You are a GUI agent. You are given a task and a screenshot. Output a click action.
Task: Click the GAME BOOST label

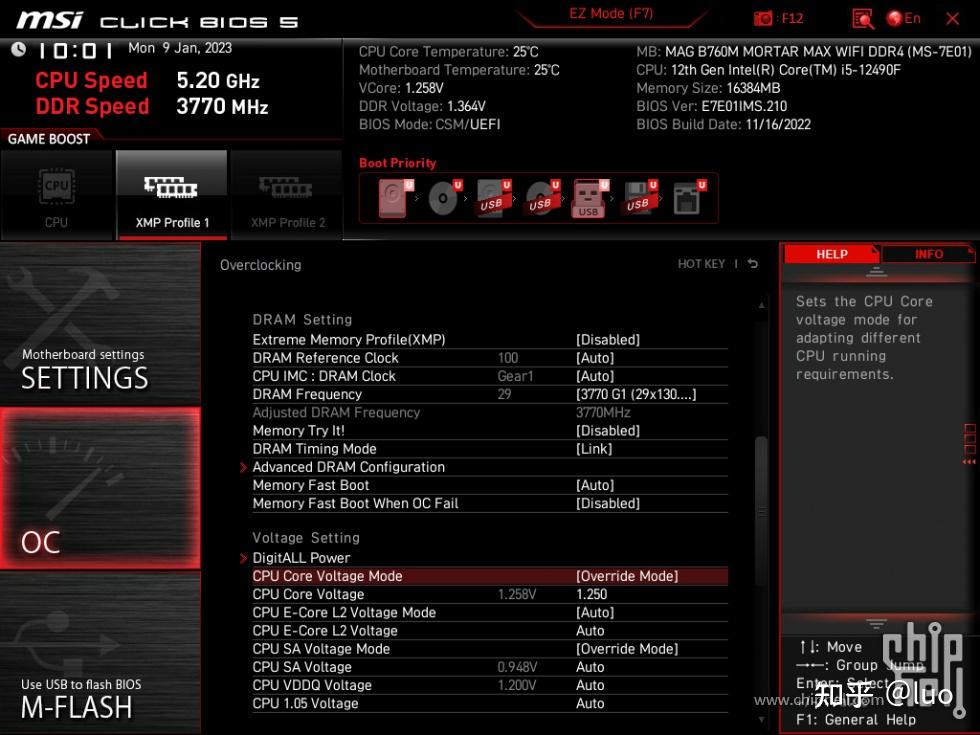point(49,139)
